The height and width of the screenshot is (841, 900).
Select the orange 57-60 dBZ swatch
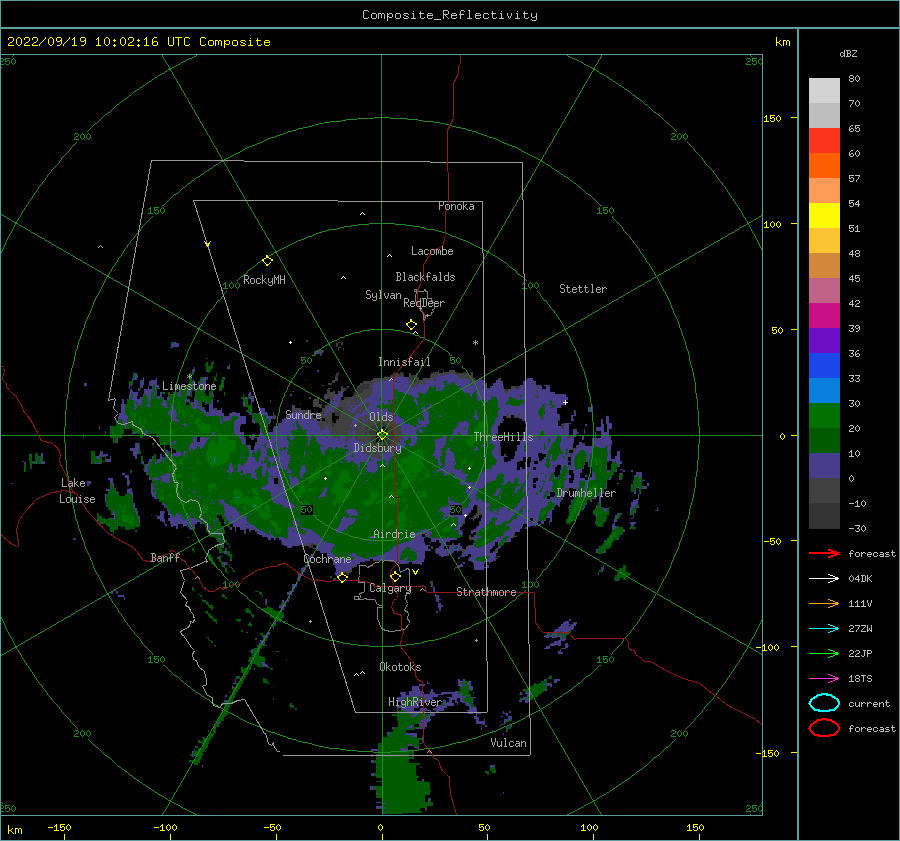click(824, 166)
